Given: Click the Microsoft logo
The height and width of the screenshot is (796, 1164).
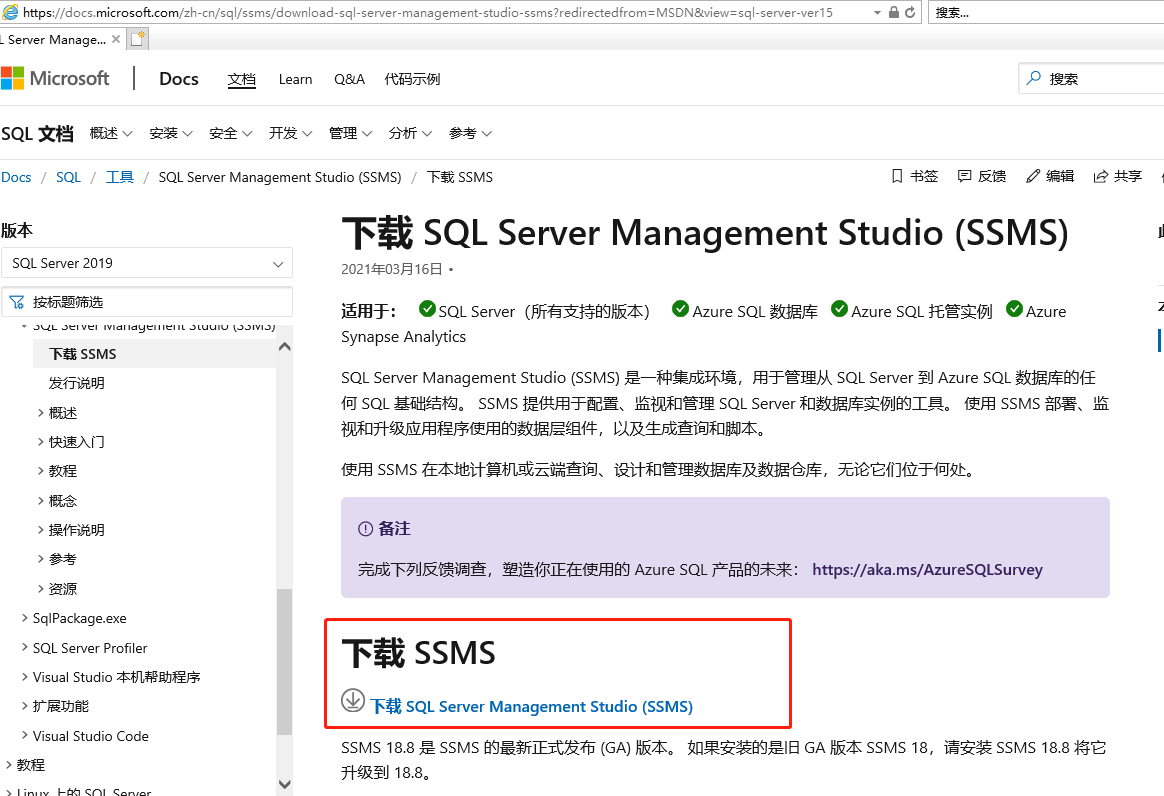Looking at the screenshot, I should click(x=55, y=78).
